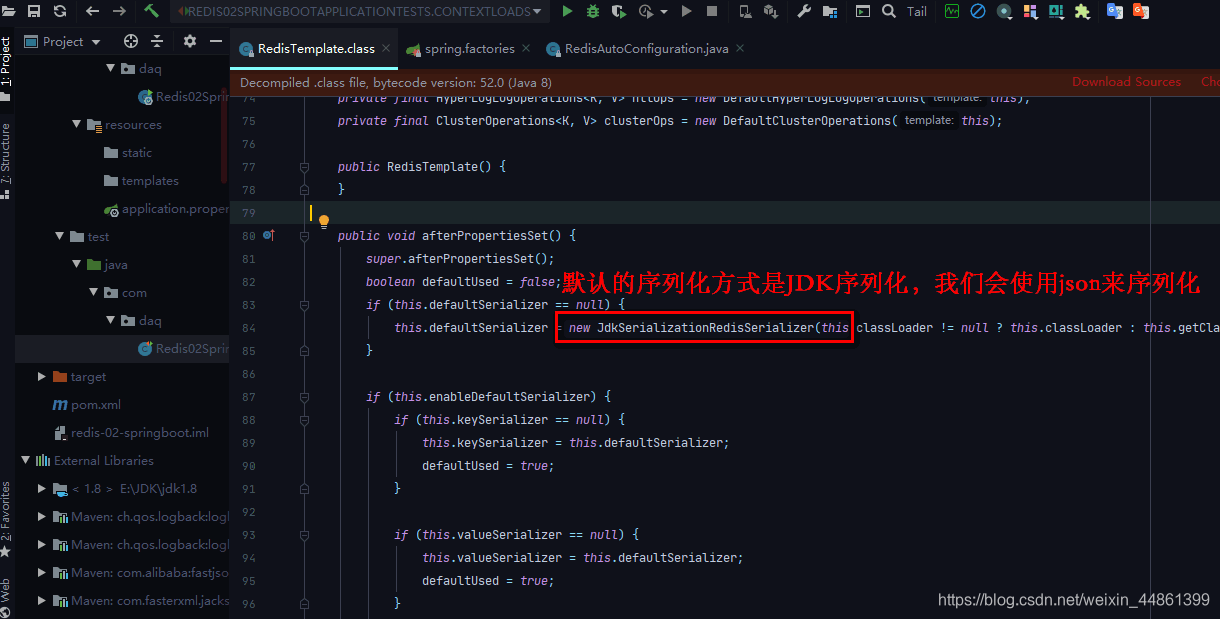Screen dimensions: 1220x619
Task: Open the Favorites side tool window
Action: pos(6,518)
